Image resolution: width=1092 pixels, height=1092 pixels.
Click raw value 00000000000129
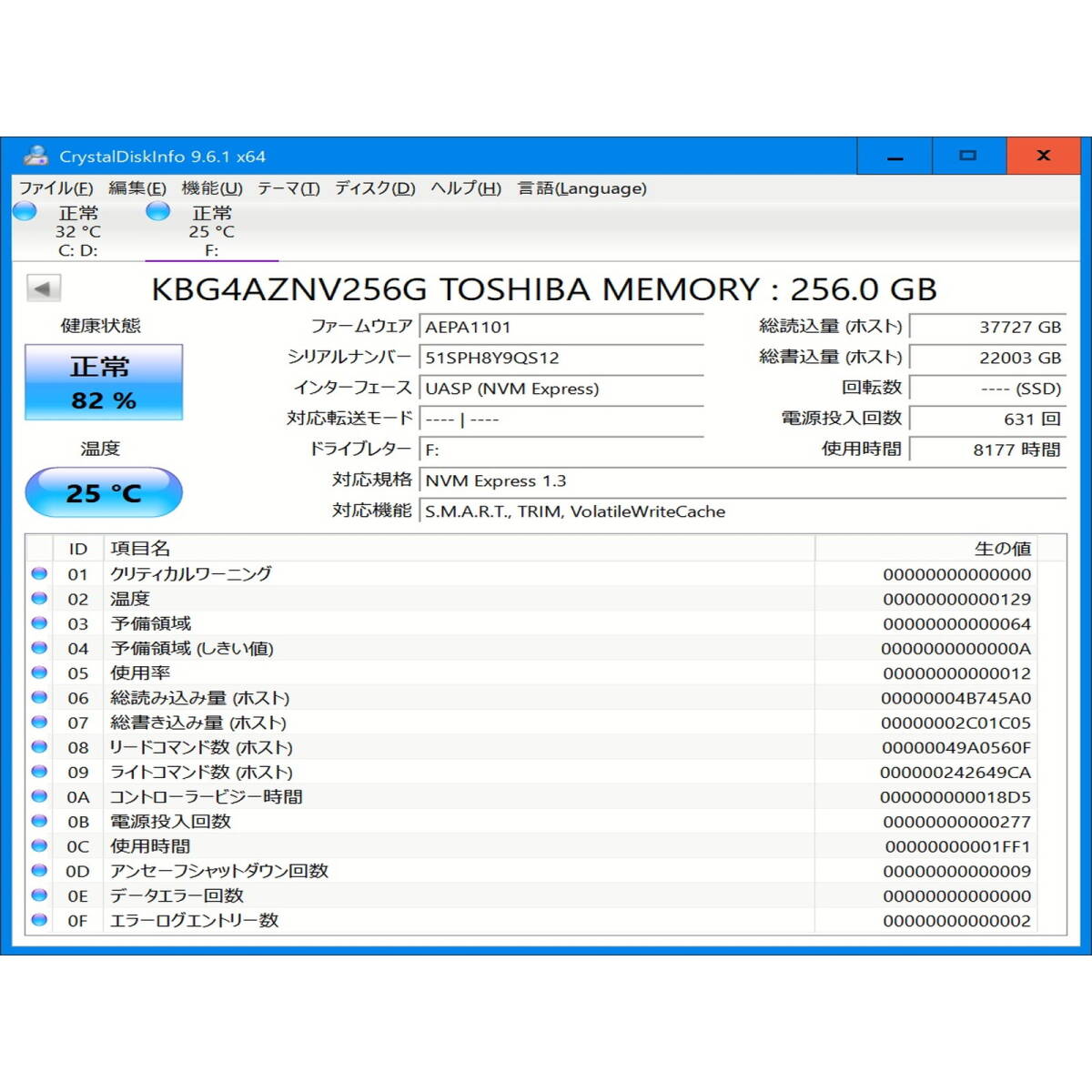(x=956, y=599)
